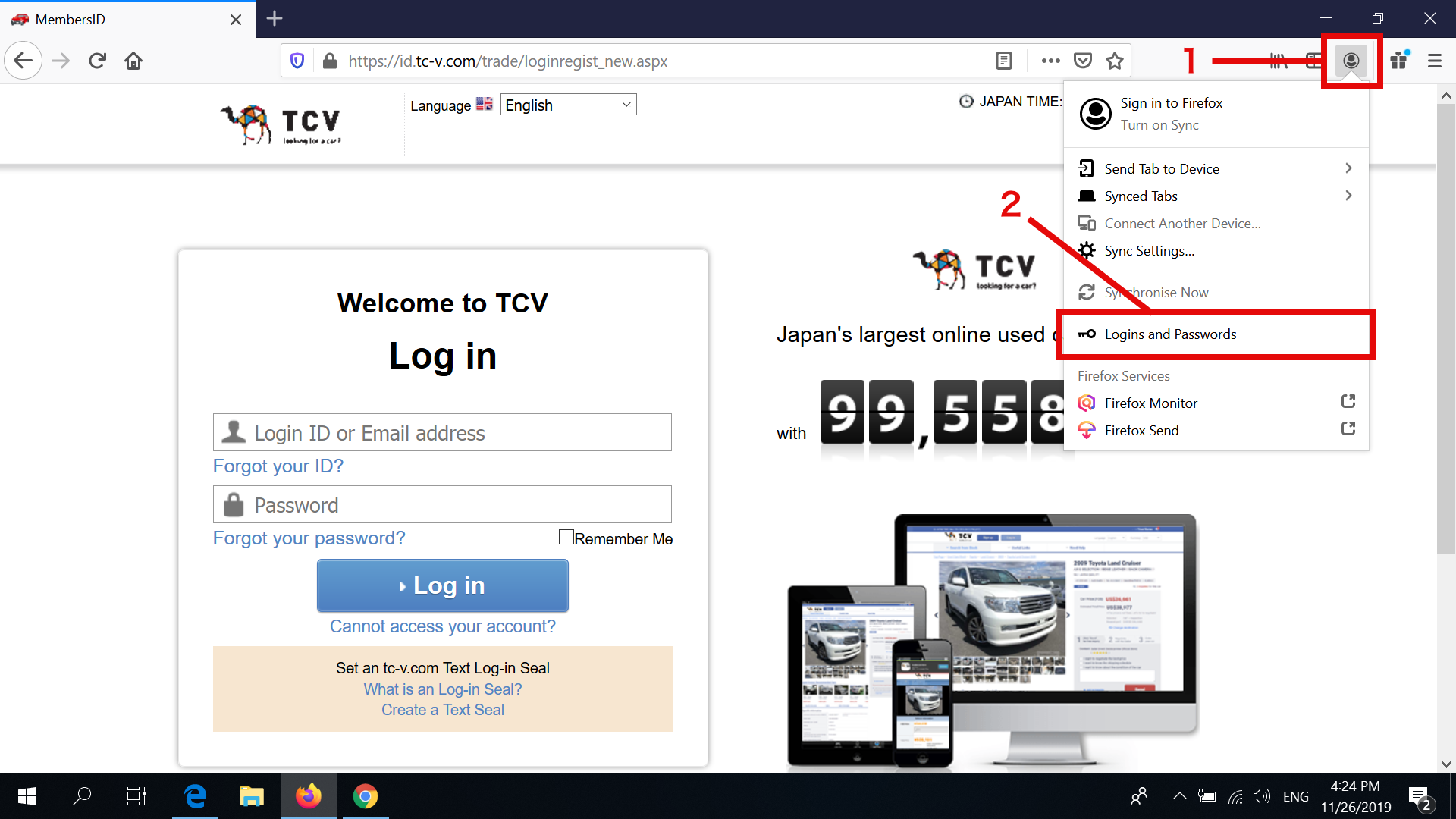Go to the Firefox home page
Image resolution: width=1456 pixels, height=819 pixels.
point(133,61)
